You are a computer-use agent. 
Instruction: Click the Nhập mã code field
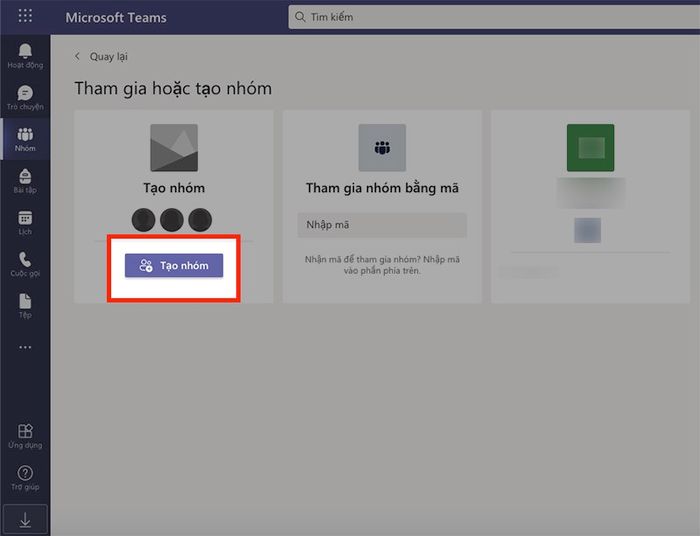tap(382, 225)
